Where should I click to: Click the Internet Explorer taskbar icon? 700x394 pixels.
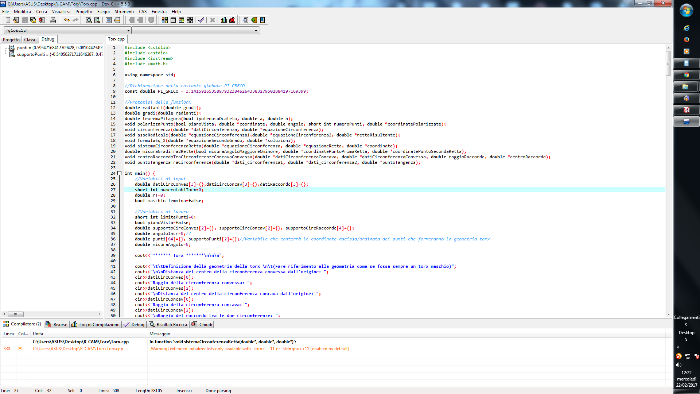click(687, 28)
